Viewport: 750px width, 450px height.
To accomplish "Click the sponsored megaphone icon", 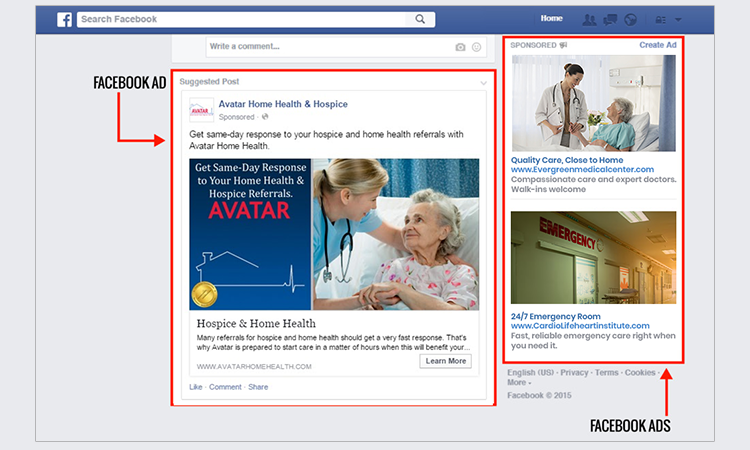I will coord(563,45).
